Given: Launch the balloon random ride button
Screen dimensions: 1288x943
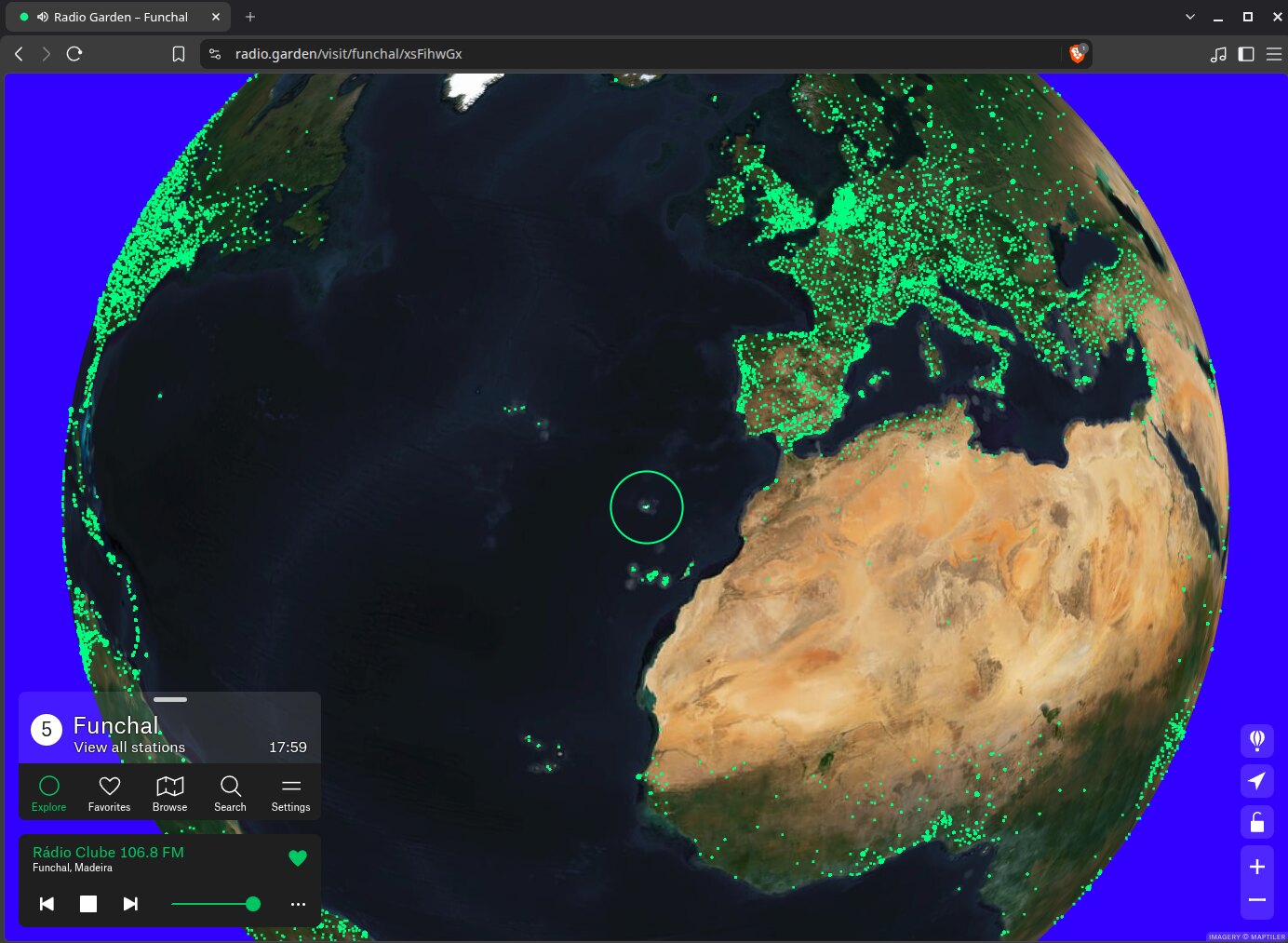Looking at the screenshot, I should (x=1257, y=741).
